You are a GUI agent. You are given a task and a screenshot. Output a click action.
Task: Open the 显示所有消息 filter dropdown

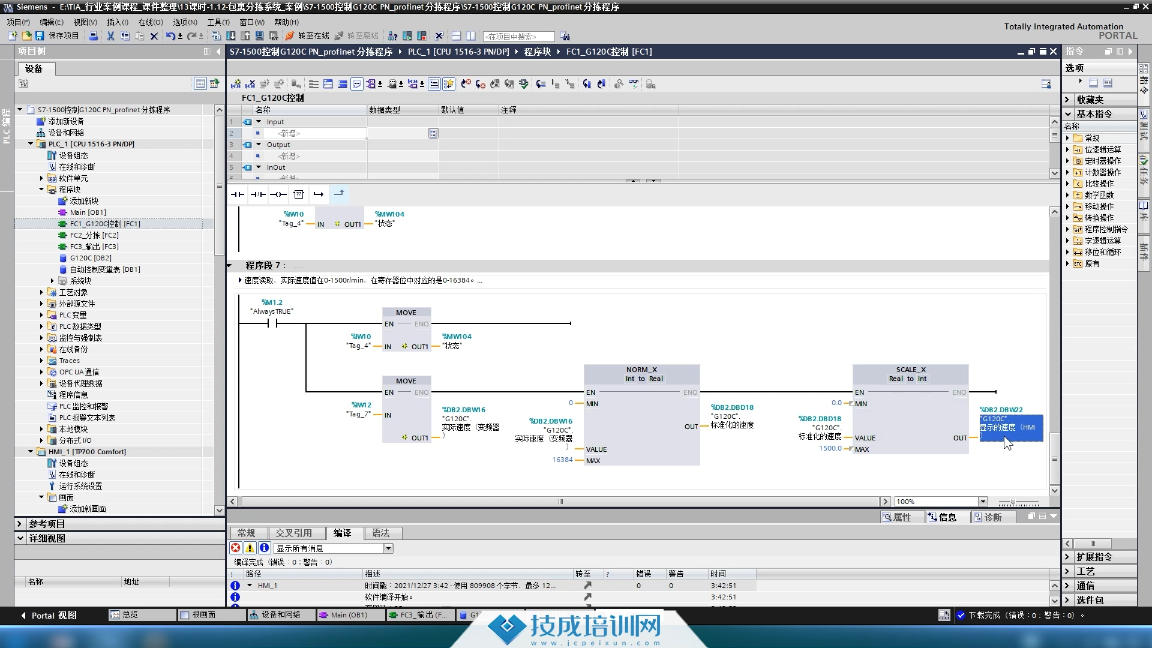(388, 548)
